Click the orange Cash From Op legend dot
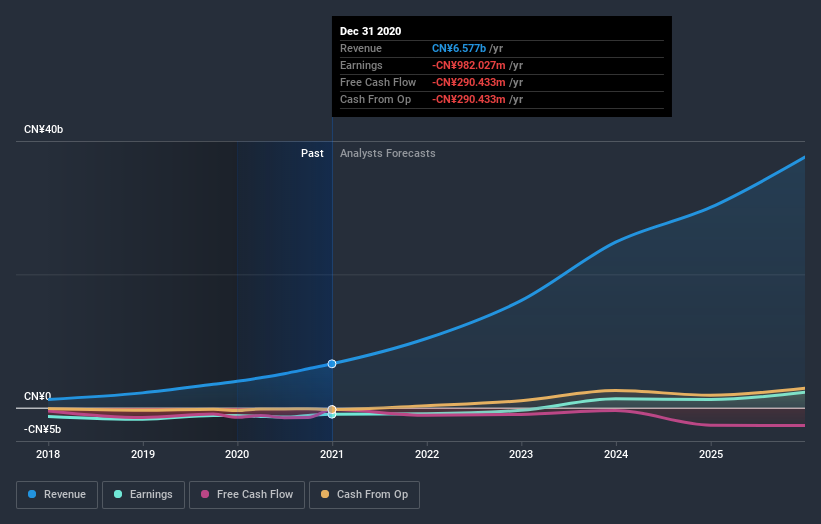This screenshot has width=821, height=524. [x=325, y=494]
